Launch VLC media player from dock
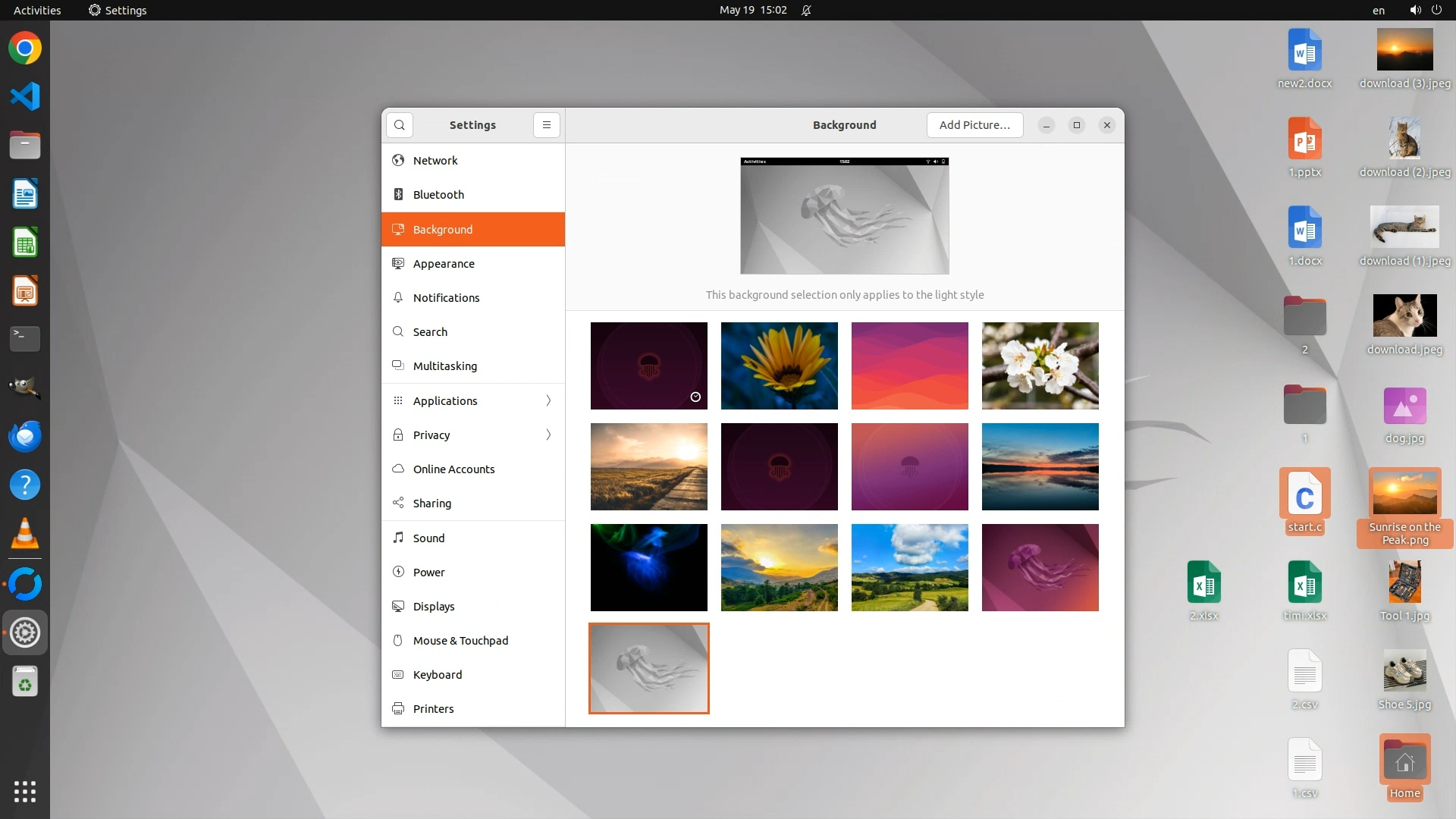1456x819 pixels. (x=24, y=534)
